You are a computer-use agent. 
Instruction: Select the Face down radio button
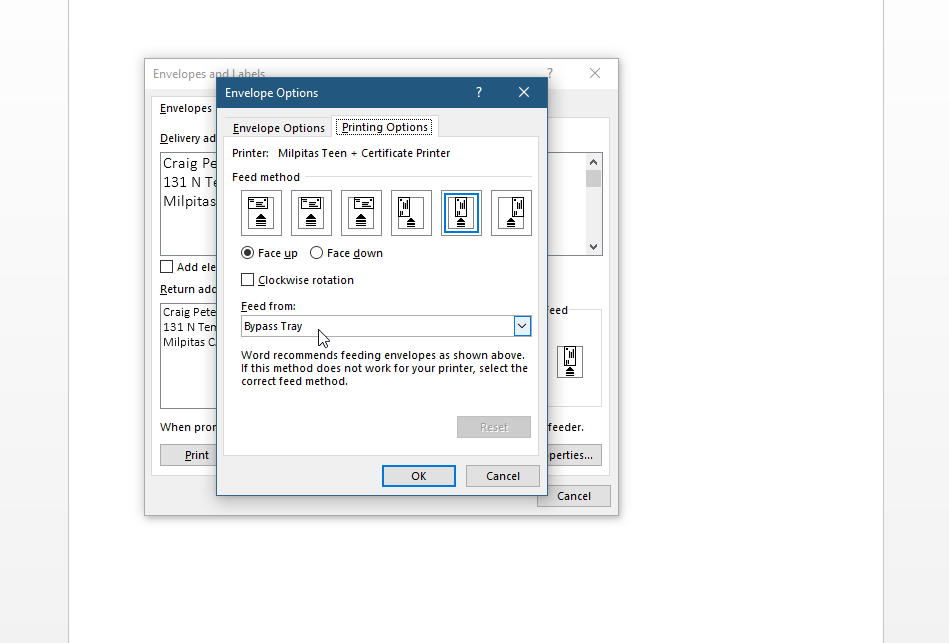[317, 254]
